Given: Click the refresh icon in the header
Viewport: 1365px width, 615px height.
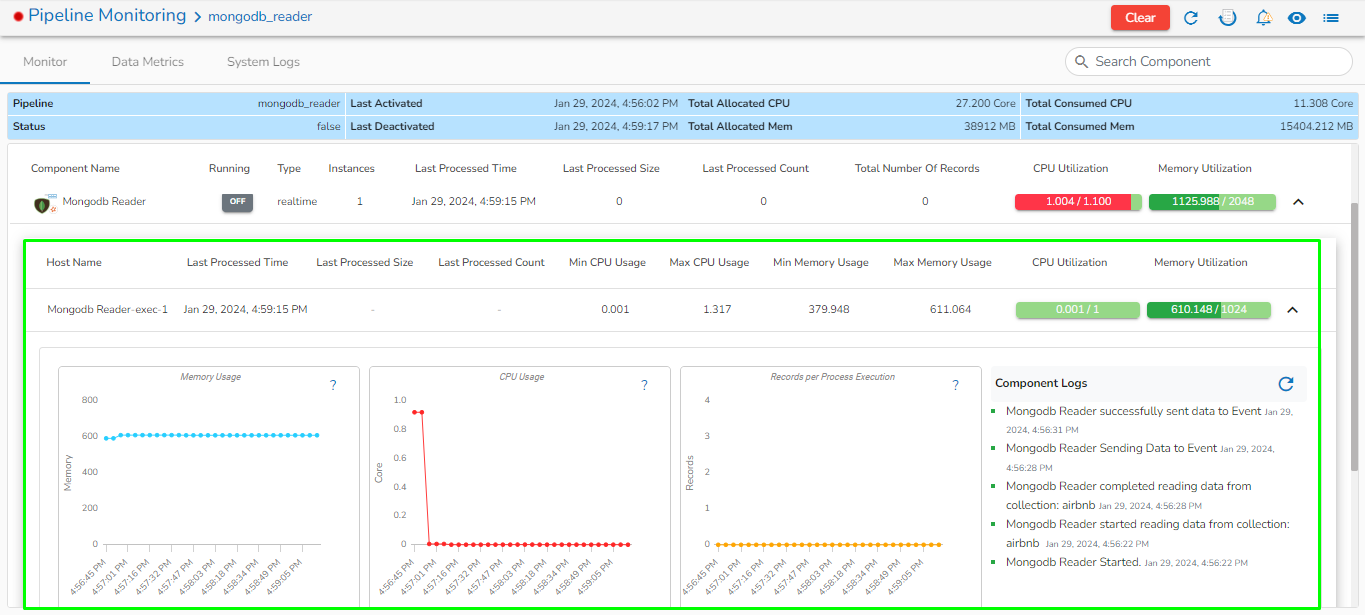Looking at the screenshot, I should click(x=1191, y=18).
